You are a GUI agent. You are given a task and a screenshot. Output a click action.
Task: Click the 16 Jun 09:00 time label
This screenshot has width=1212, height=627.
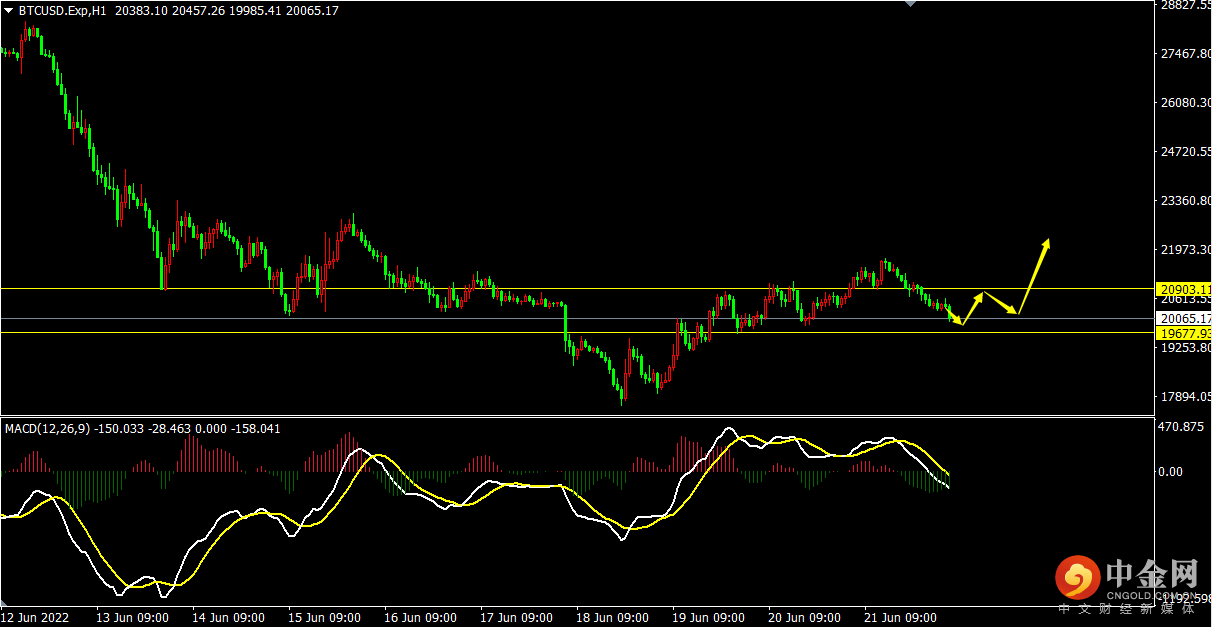tap(420, 618)
